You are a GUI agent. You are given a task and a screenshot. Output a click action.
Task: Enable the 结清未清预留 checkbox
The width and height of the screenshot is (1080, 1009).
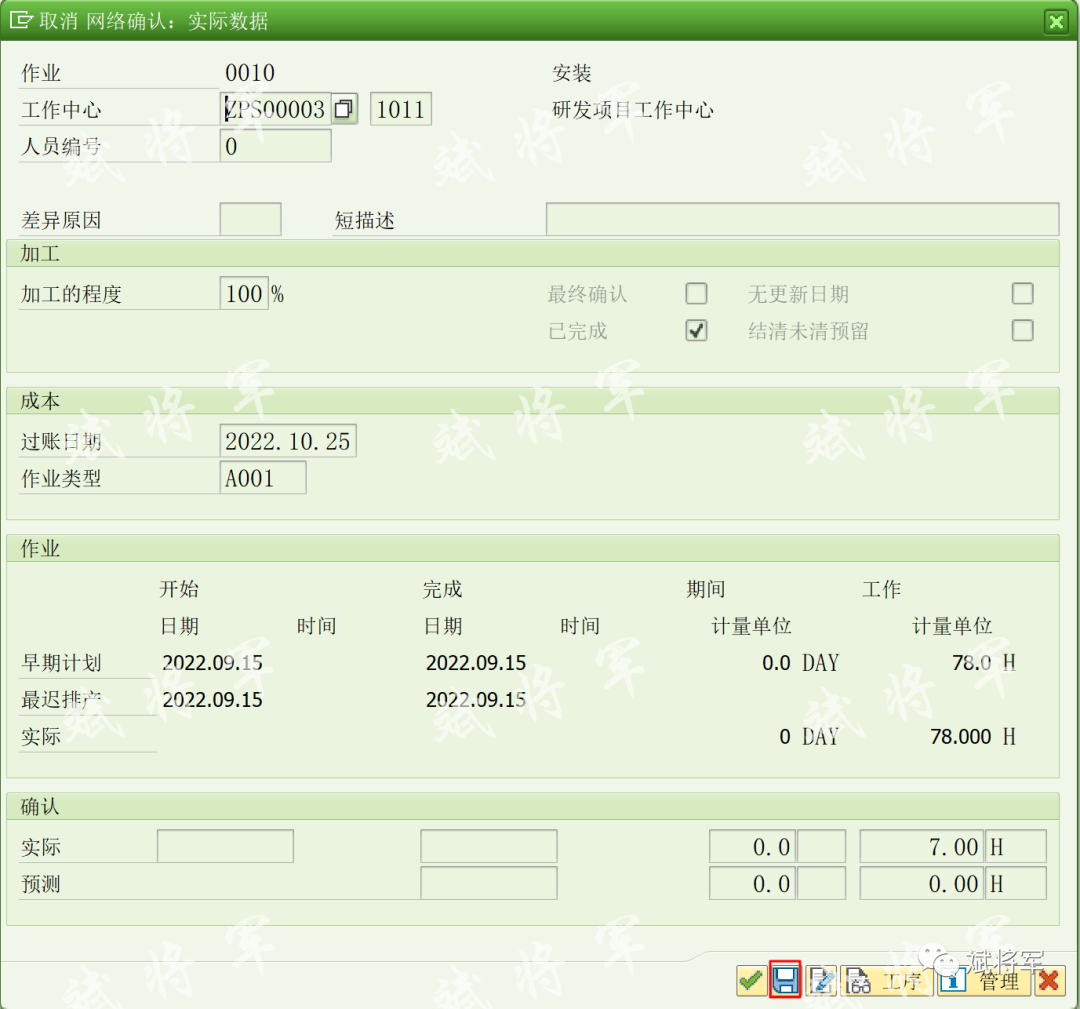pyautogui.click(x=1022, y=331)
